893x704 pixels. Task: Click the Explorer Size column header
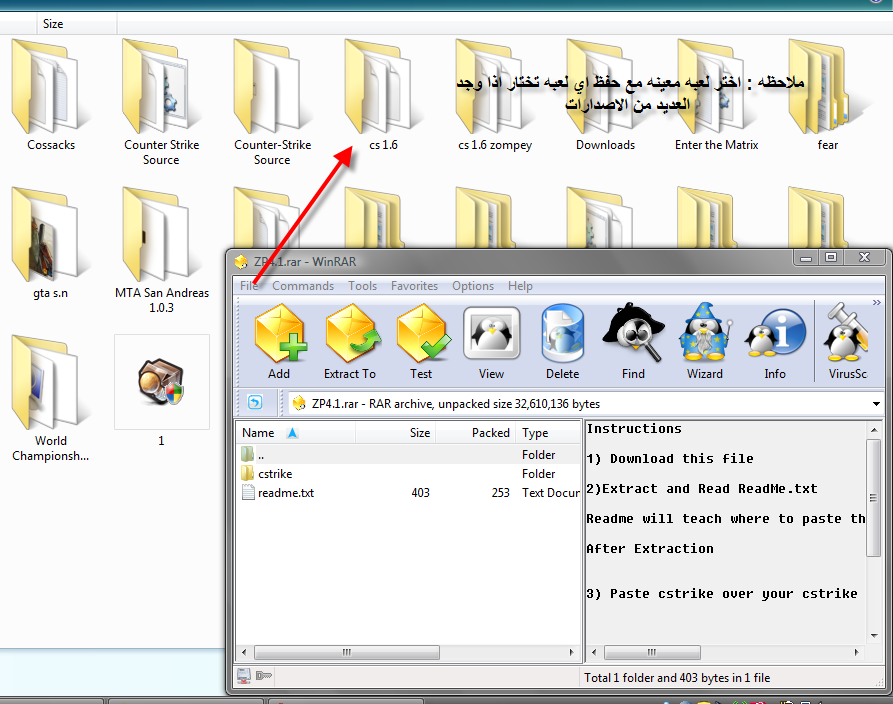77,24
